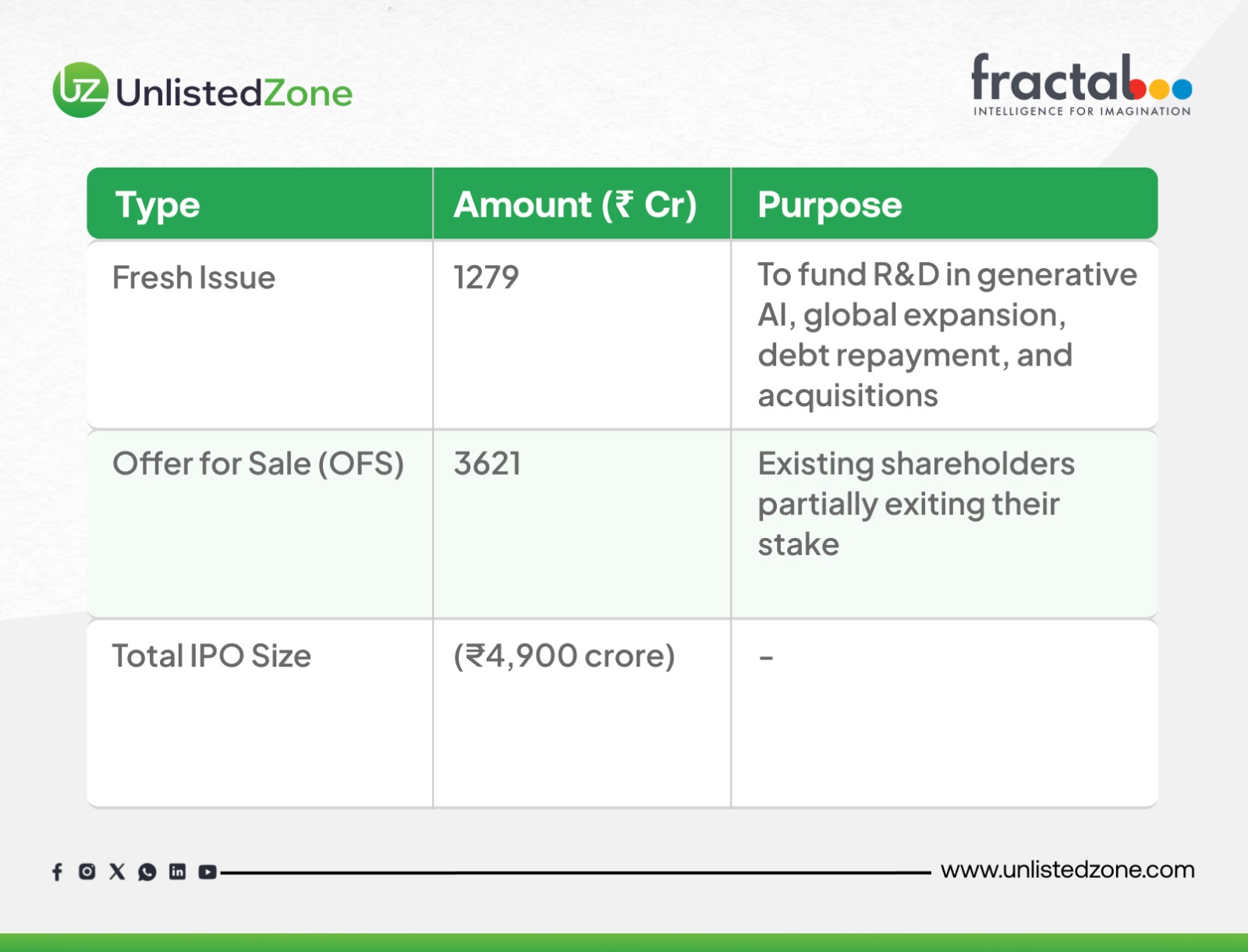
Task: Select the Fresh Issue row label
Action: pyautogui.click(x=193, y=278)
